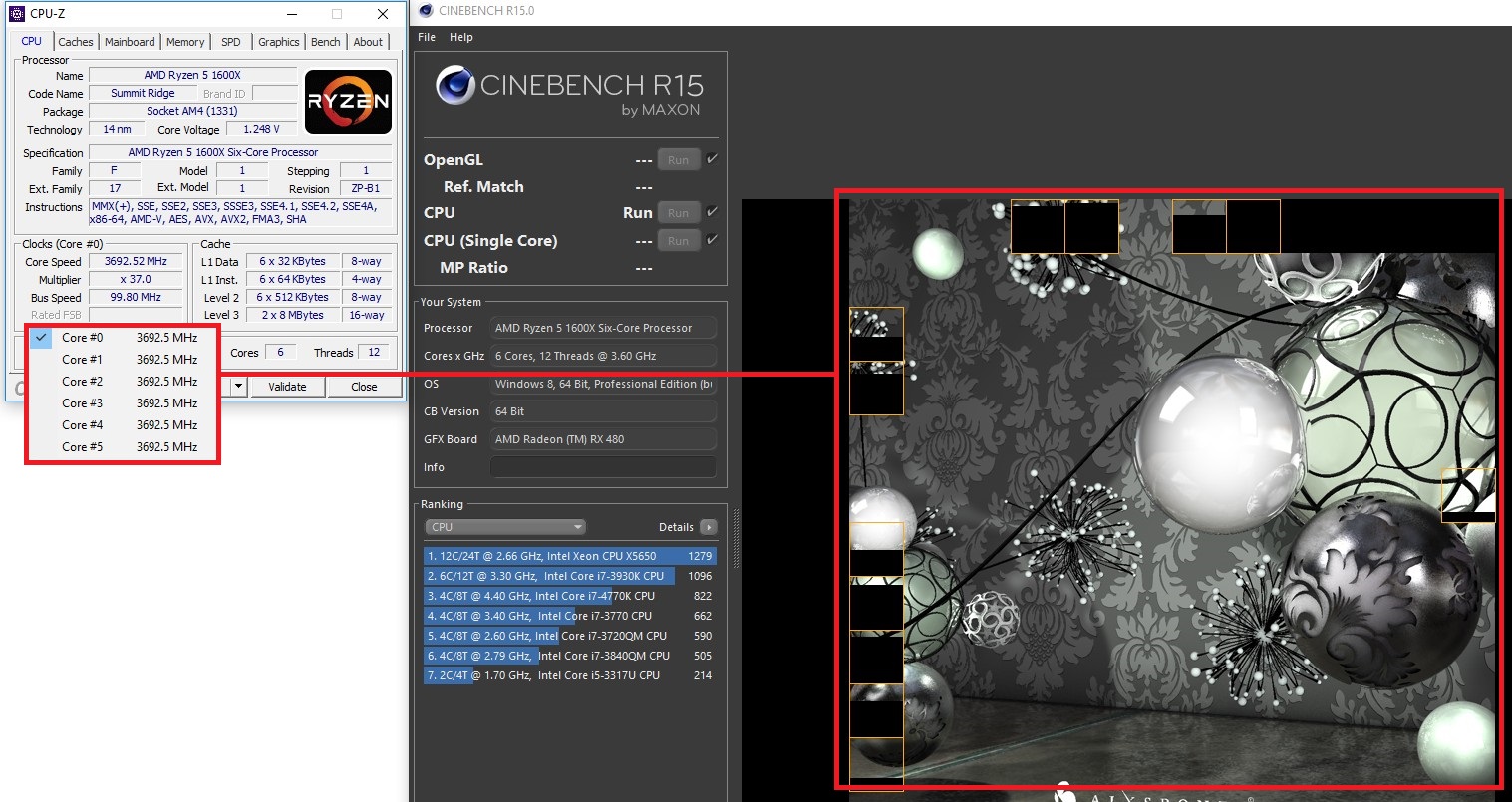Open the dropdown arrow left of Validate
The height and width of the screenshot is (802, 1512).
click(239, 387)
